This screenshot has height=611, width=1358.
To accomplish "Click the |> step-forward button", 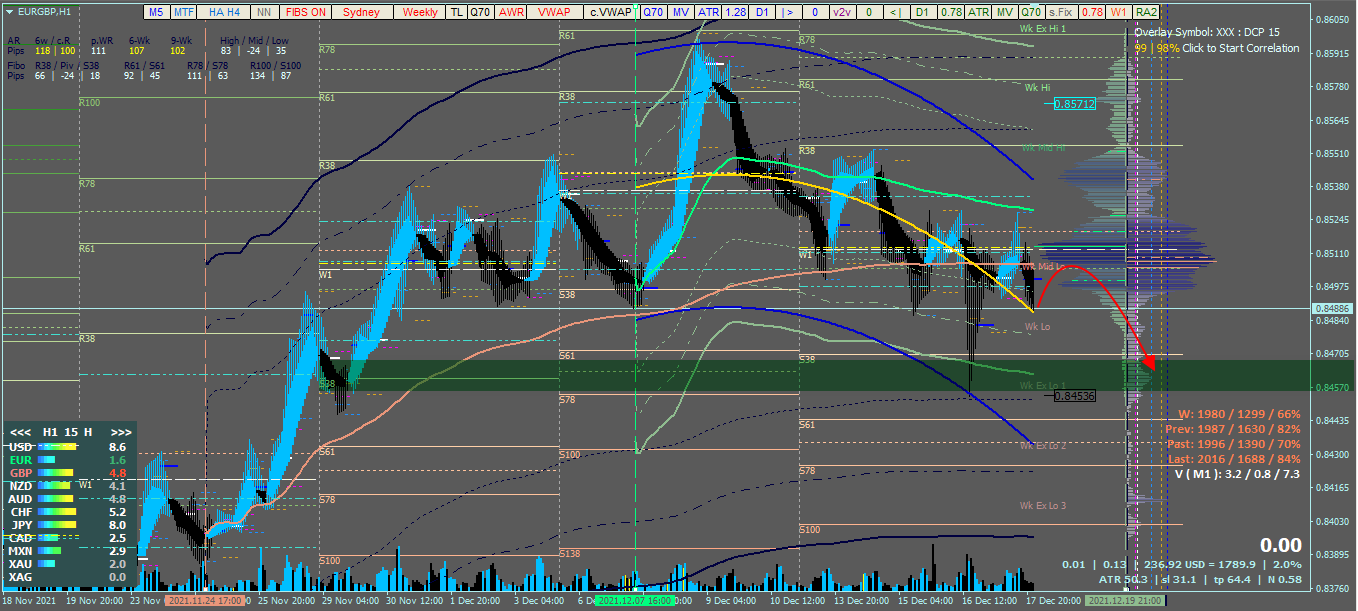I will point(789,12).
